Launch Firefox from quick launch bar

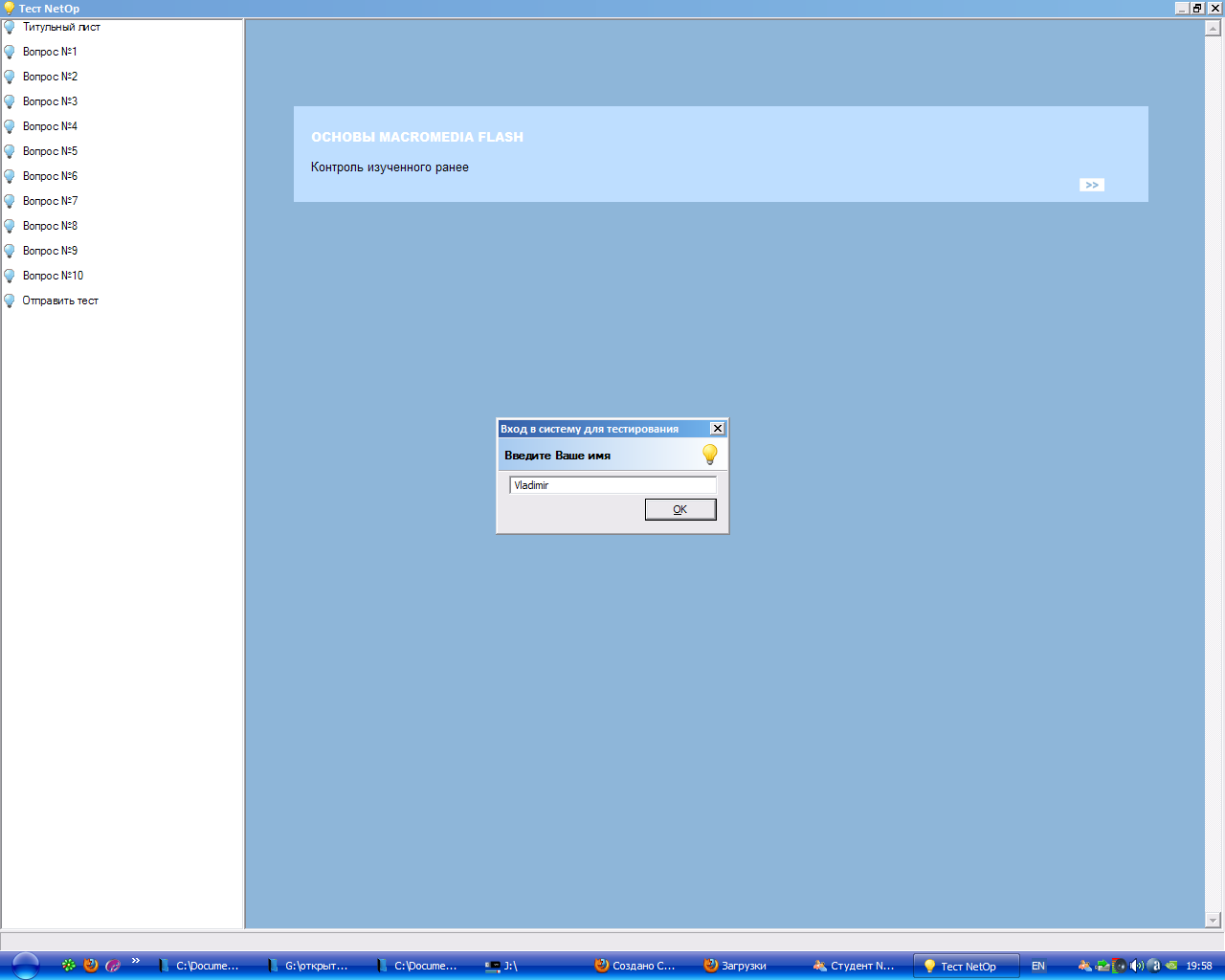tap(91, 966)
